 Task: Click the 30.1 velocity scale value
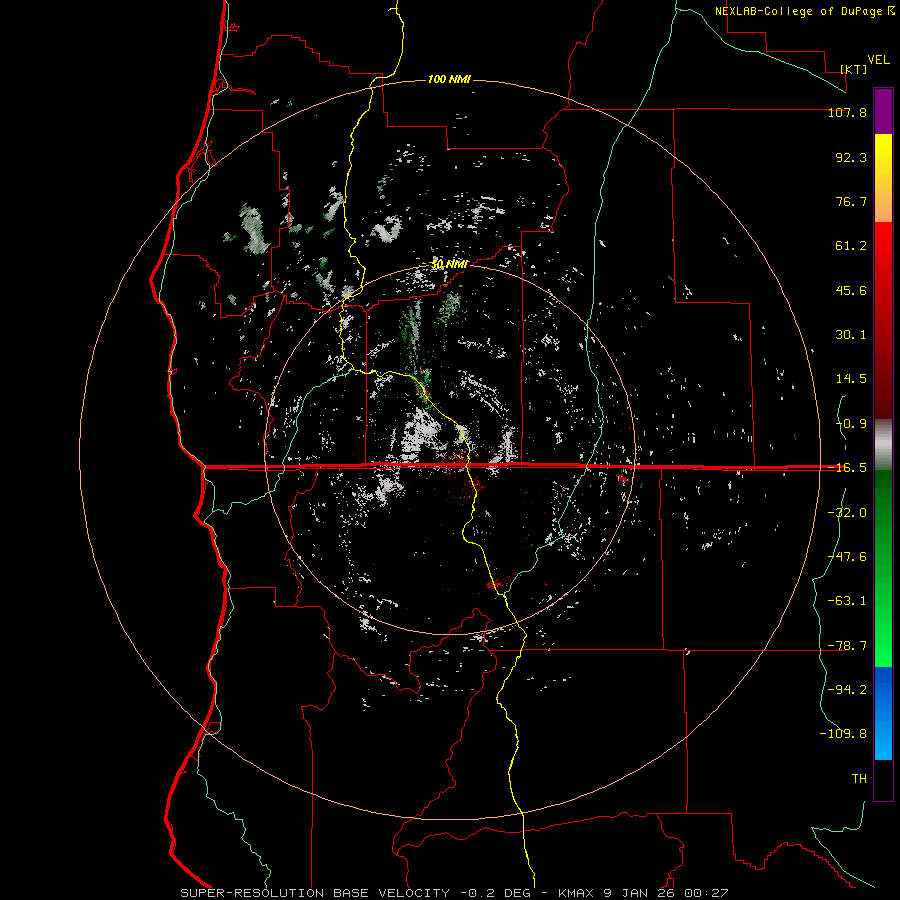pyautogui.click(x=851, y=335)
